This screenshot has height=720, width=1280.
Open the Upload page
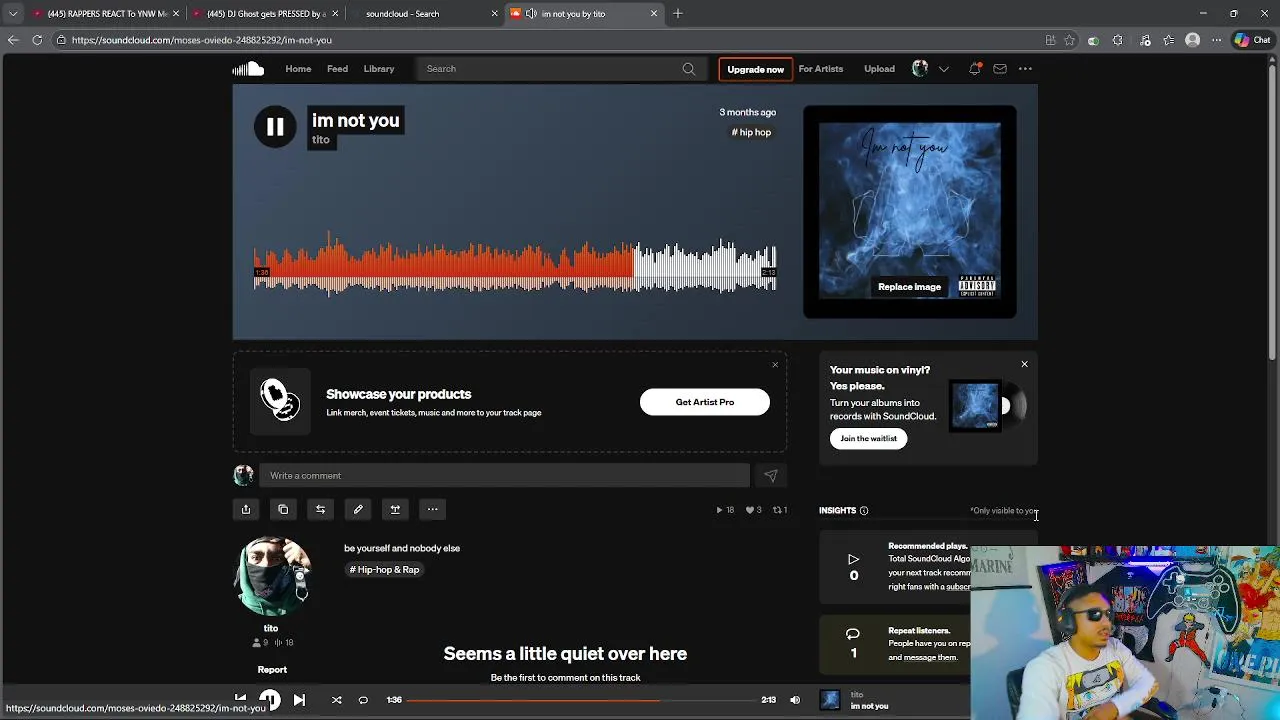click(x=880, y=69)
